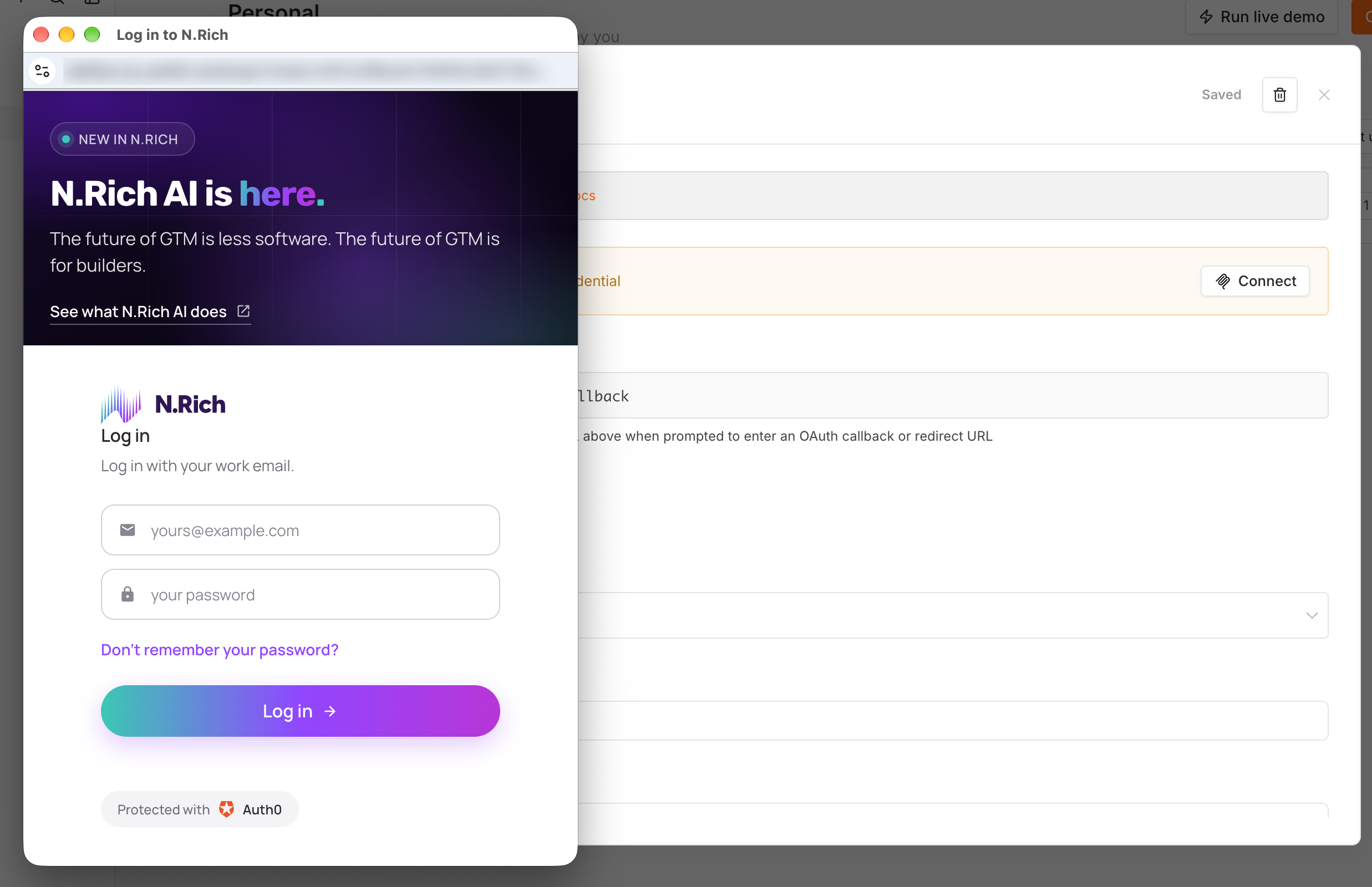The image size is (1372, 887).
Task: Click the Saved status text
Action: [1221, 94]
